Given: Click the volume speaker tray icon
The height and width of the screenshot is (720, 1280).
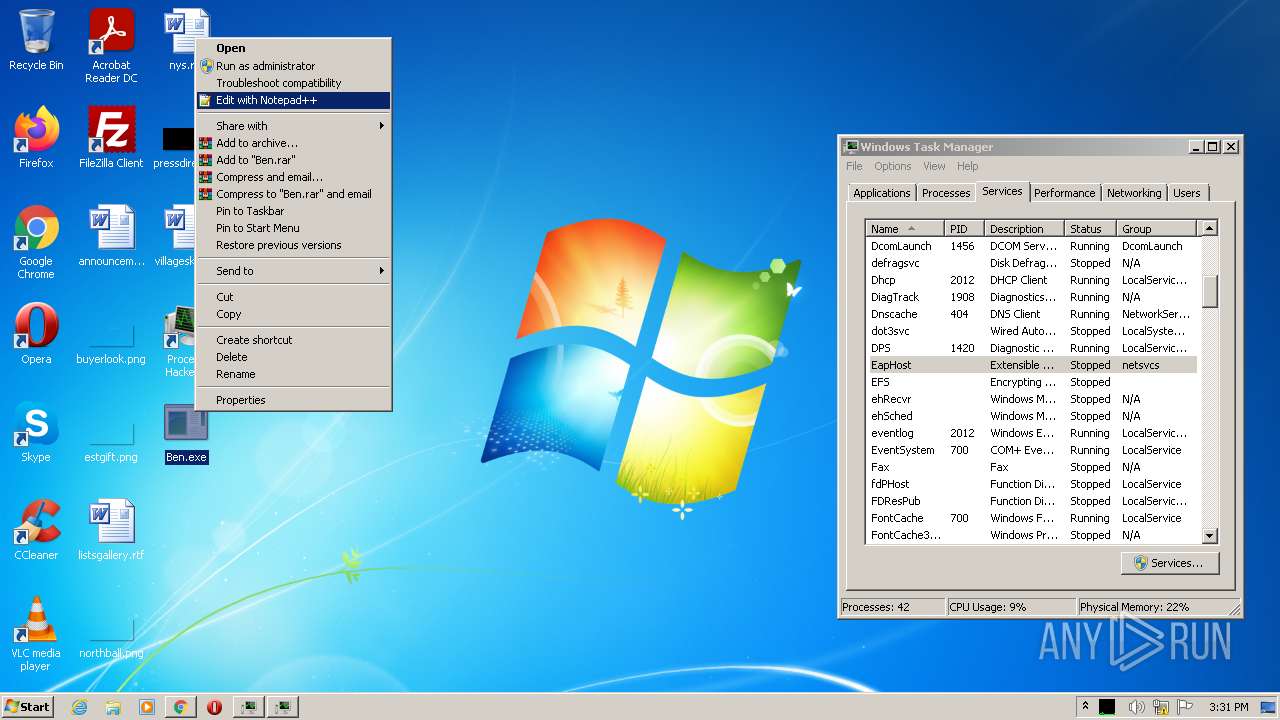Looking at the screenshot, I should click(x=1136, y=707).
